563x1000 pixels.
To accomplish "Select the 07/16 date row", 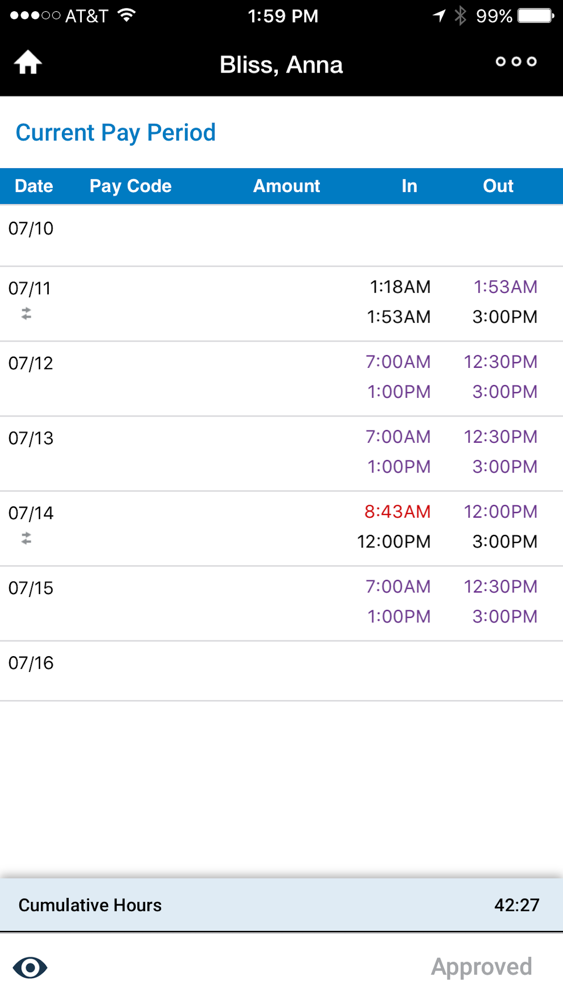I will [x=281, y=671].
